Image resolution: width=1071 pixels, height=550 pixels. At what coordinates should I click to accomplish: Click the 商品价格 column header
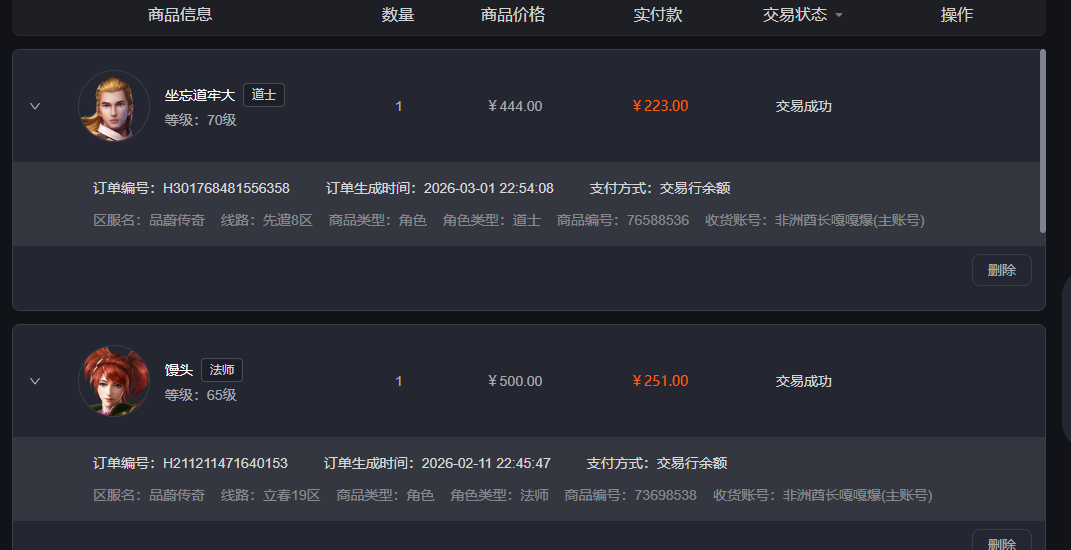[x=513, y=14]
